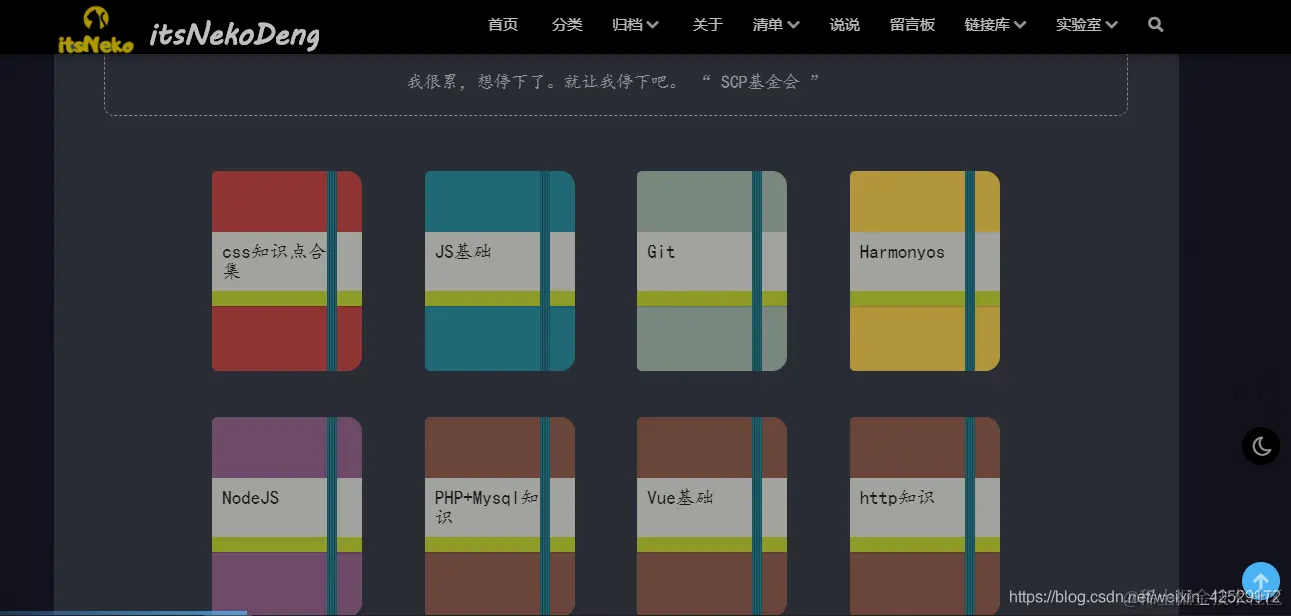
Task: Open the Vue基础 notebook
Action: click(x=711, y=515)
